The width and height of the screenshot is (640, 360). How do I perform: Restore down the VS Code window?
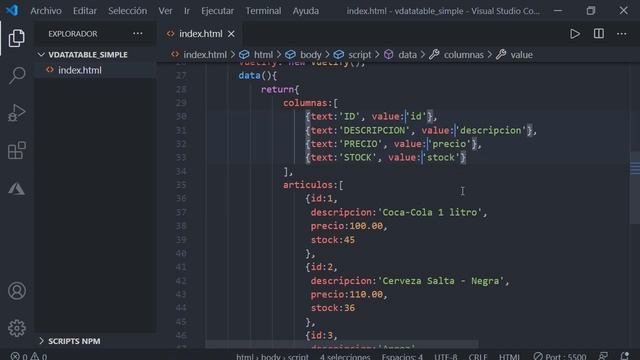point(591,11)
